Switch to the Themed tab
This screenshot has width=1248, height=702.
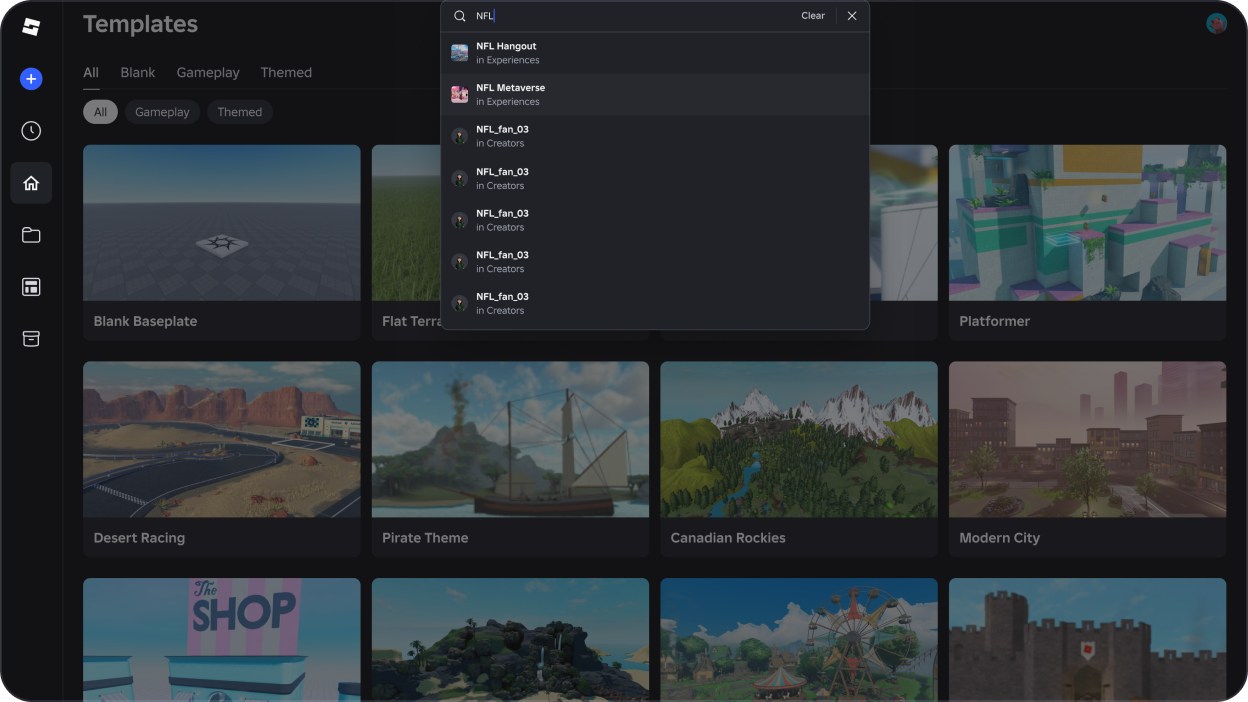[x=286, y=73]
